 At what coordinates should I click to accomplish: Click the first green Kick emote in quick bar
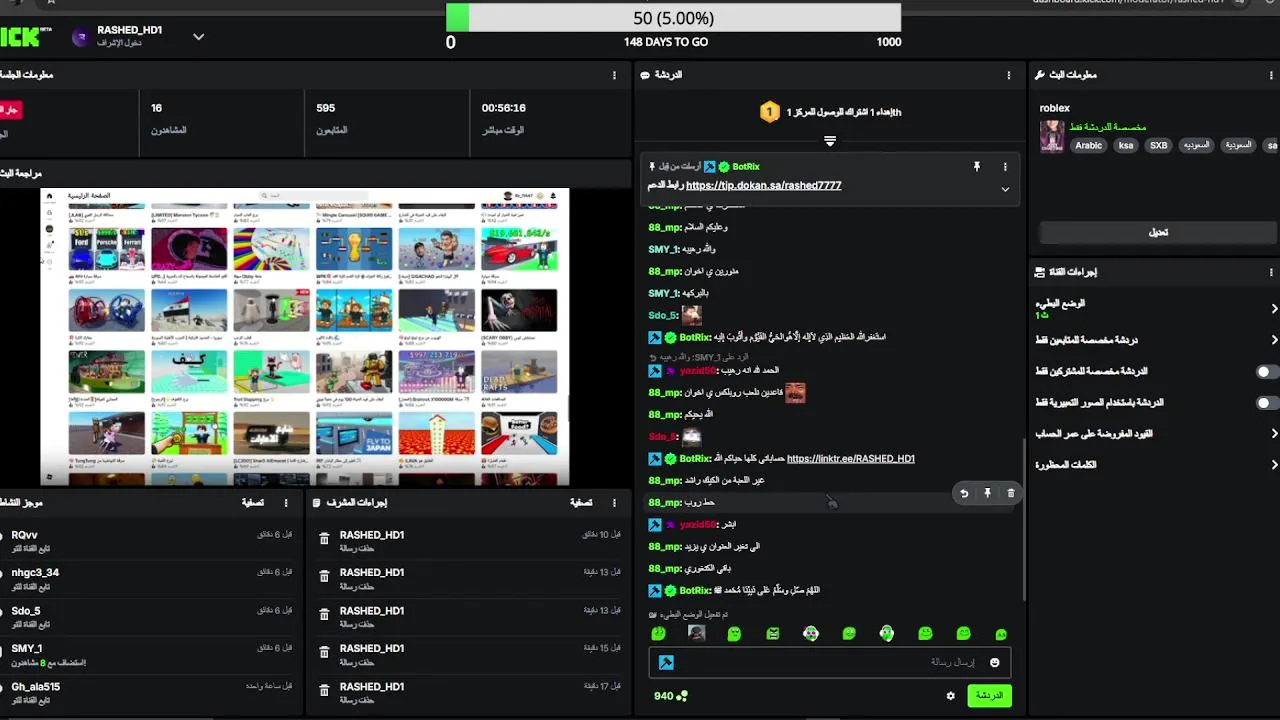click(x=658, y=633)
